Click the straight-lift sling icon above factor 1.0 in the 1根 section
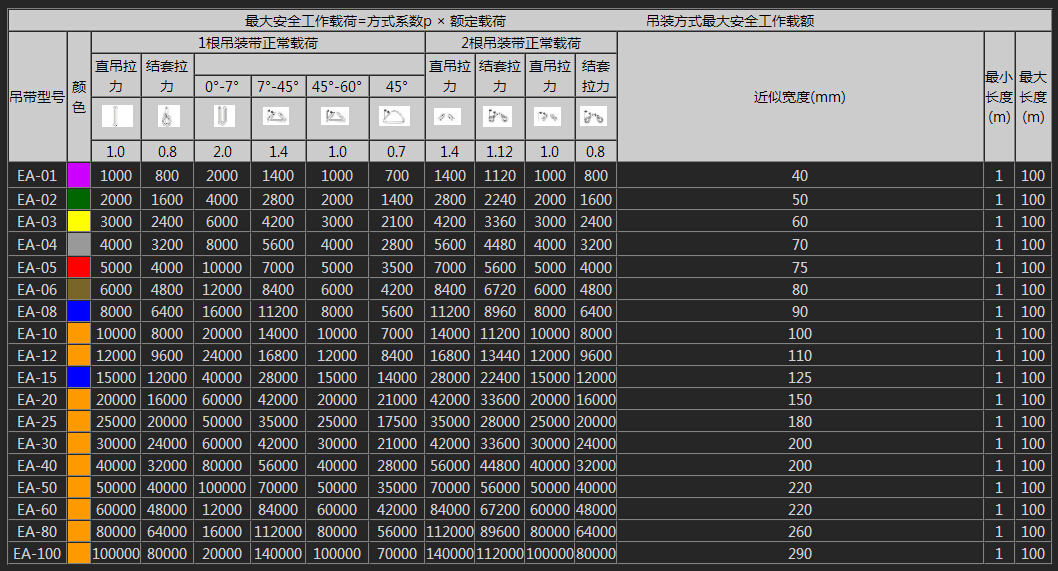The height and width of the screenshot is (571, 1058). coord(116,117)
